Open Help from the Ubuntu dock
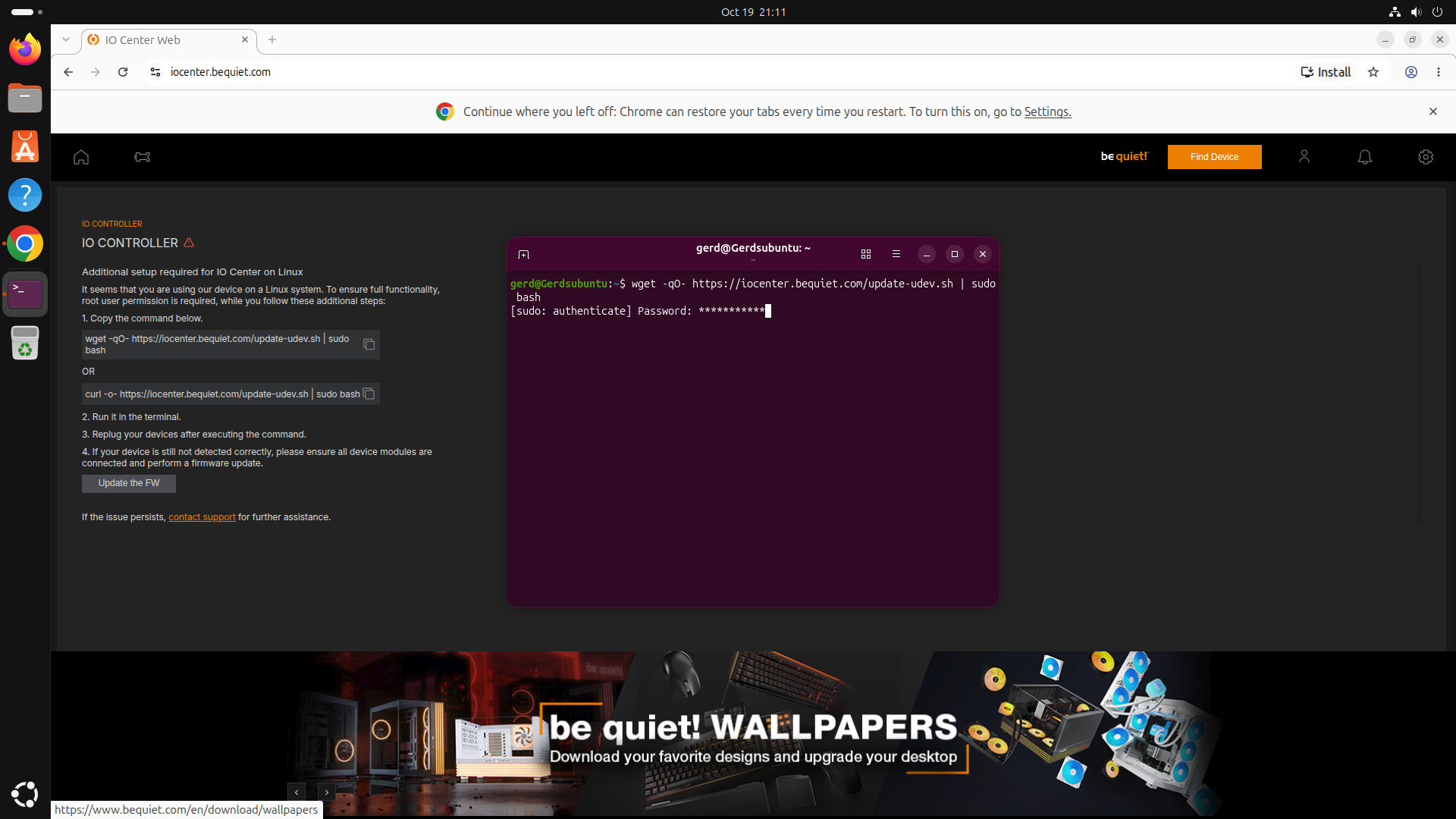Image resolution: width=1456 pixels, height=819 pixels. click(25, 195)
